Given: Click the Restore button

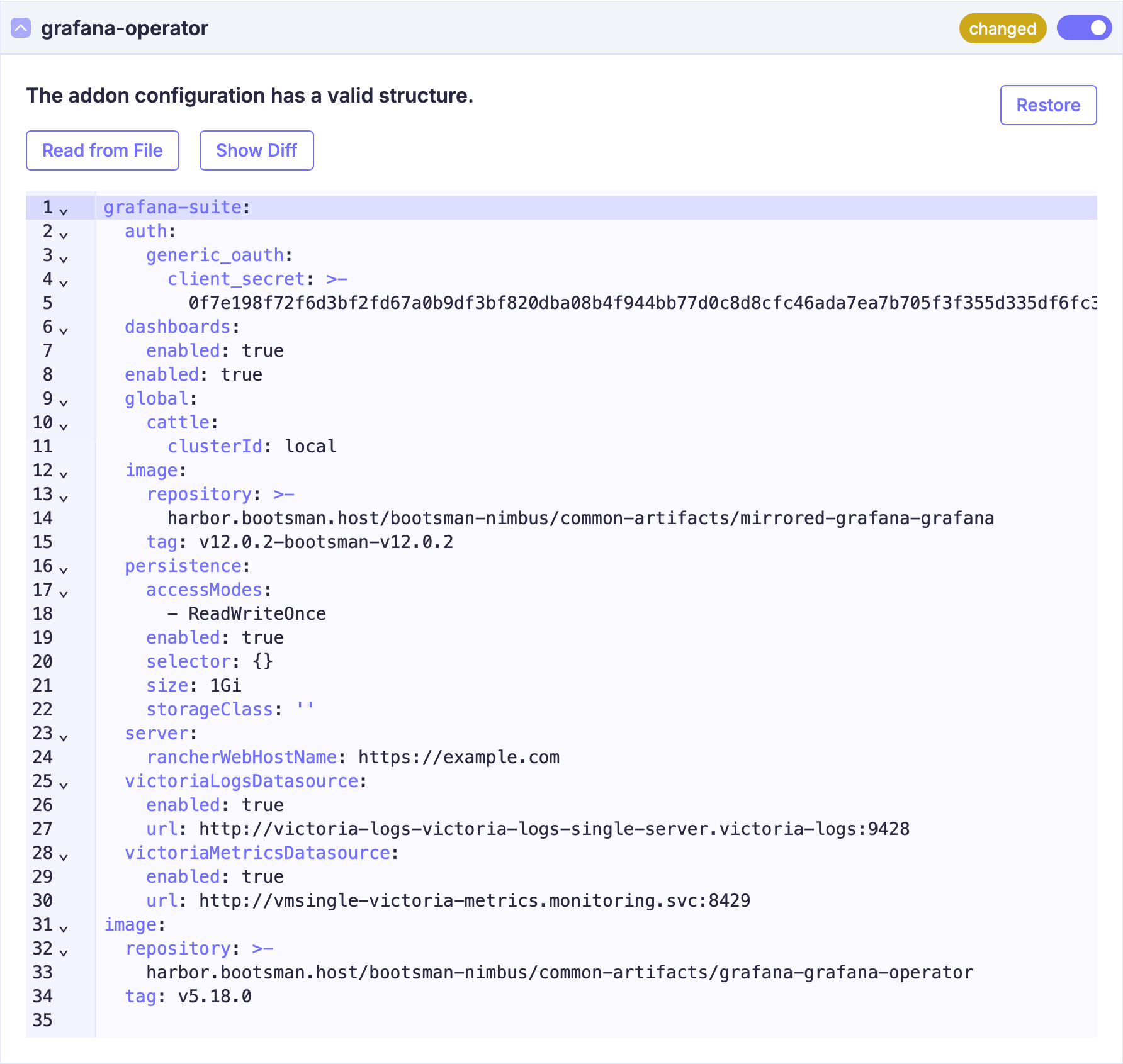Looking at the screenshot, I should coord(1048,105).
